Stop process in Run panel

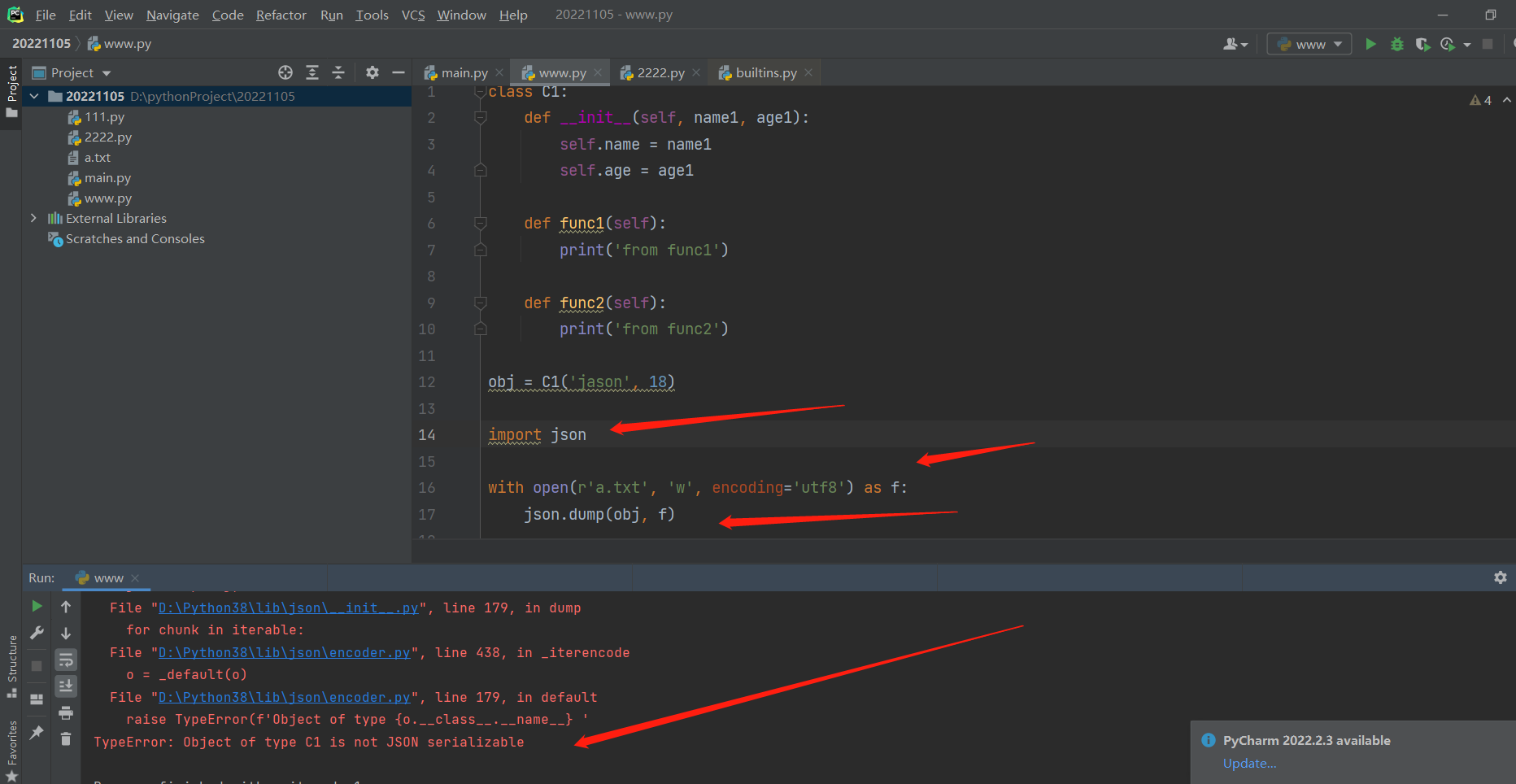point(37,666)
